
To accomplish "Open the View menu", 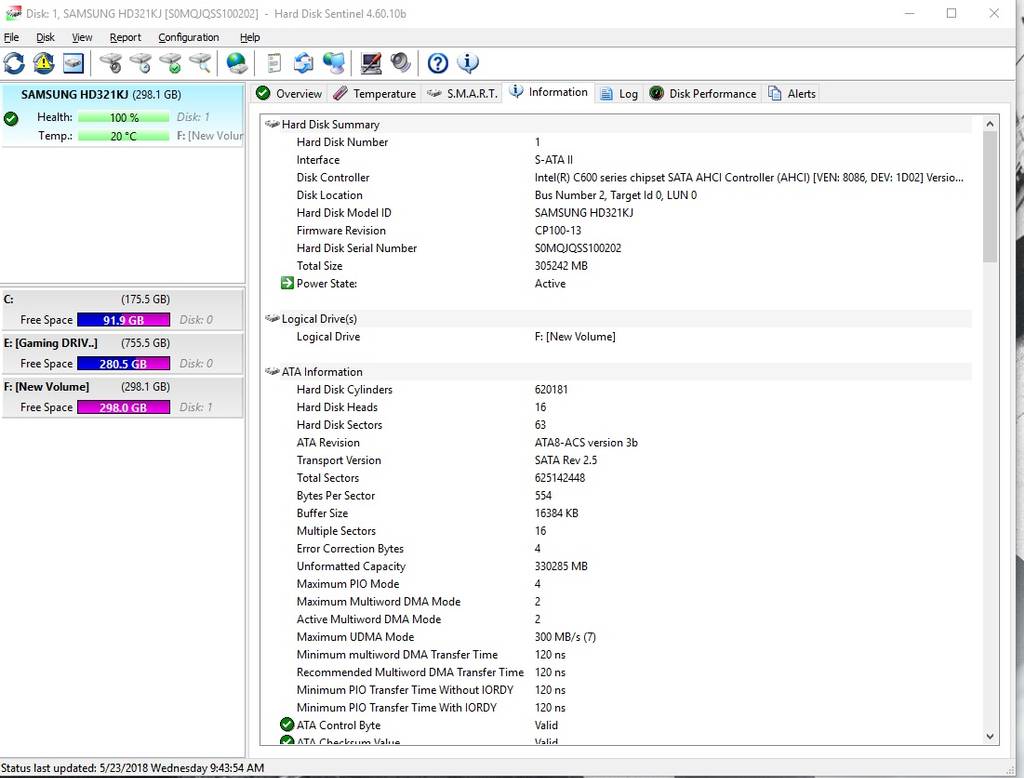I will click(82, 37).
